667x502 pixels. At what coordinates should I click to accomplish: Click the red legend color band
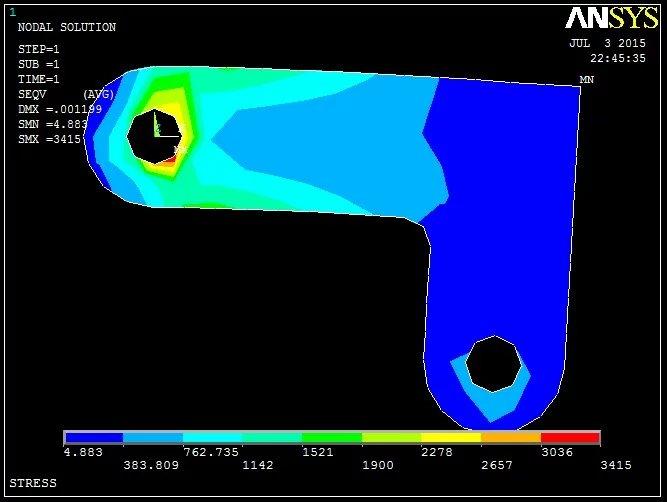coord(570,437)
